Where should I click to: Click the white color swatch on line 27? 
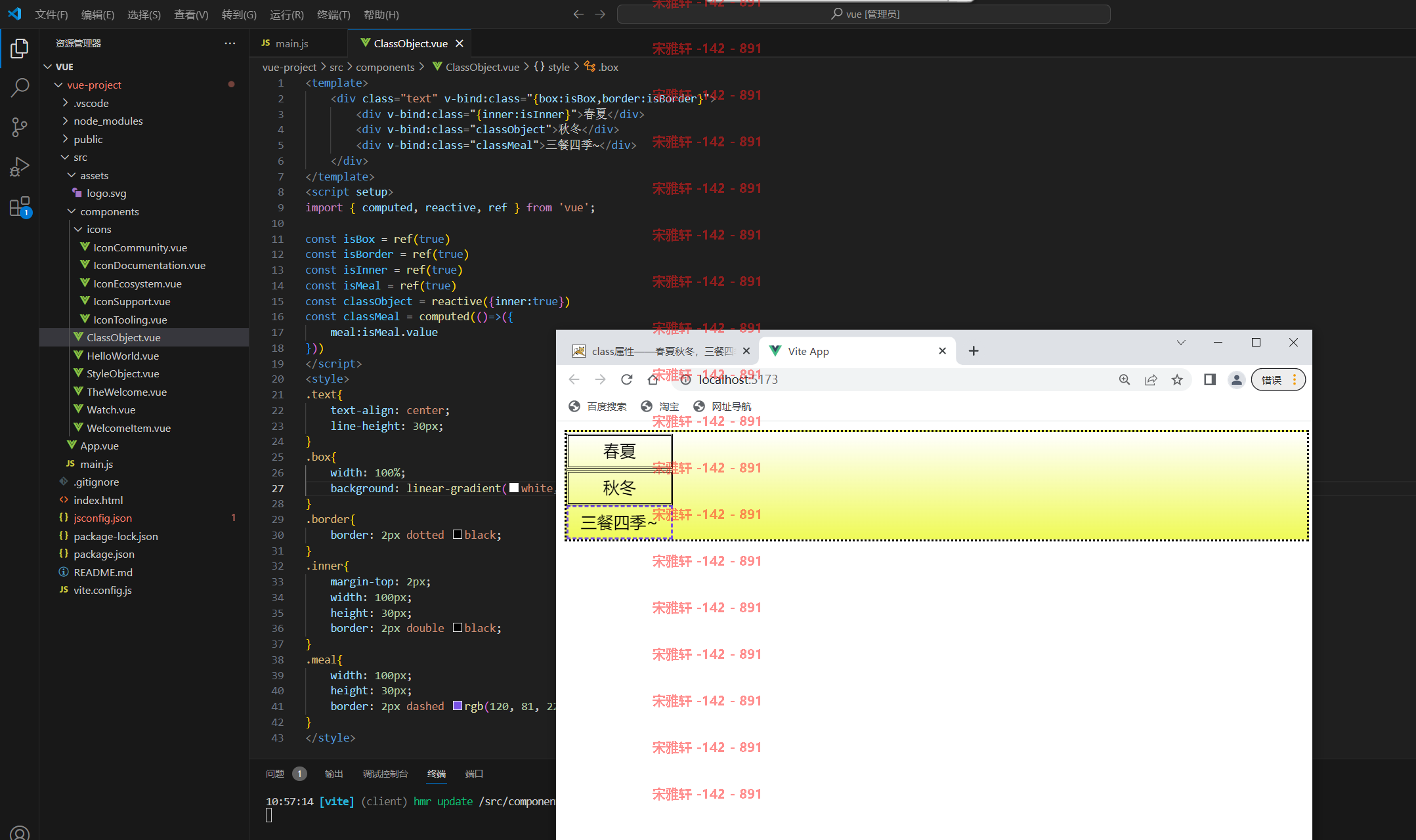click(514, 488)
